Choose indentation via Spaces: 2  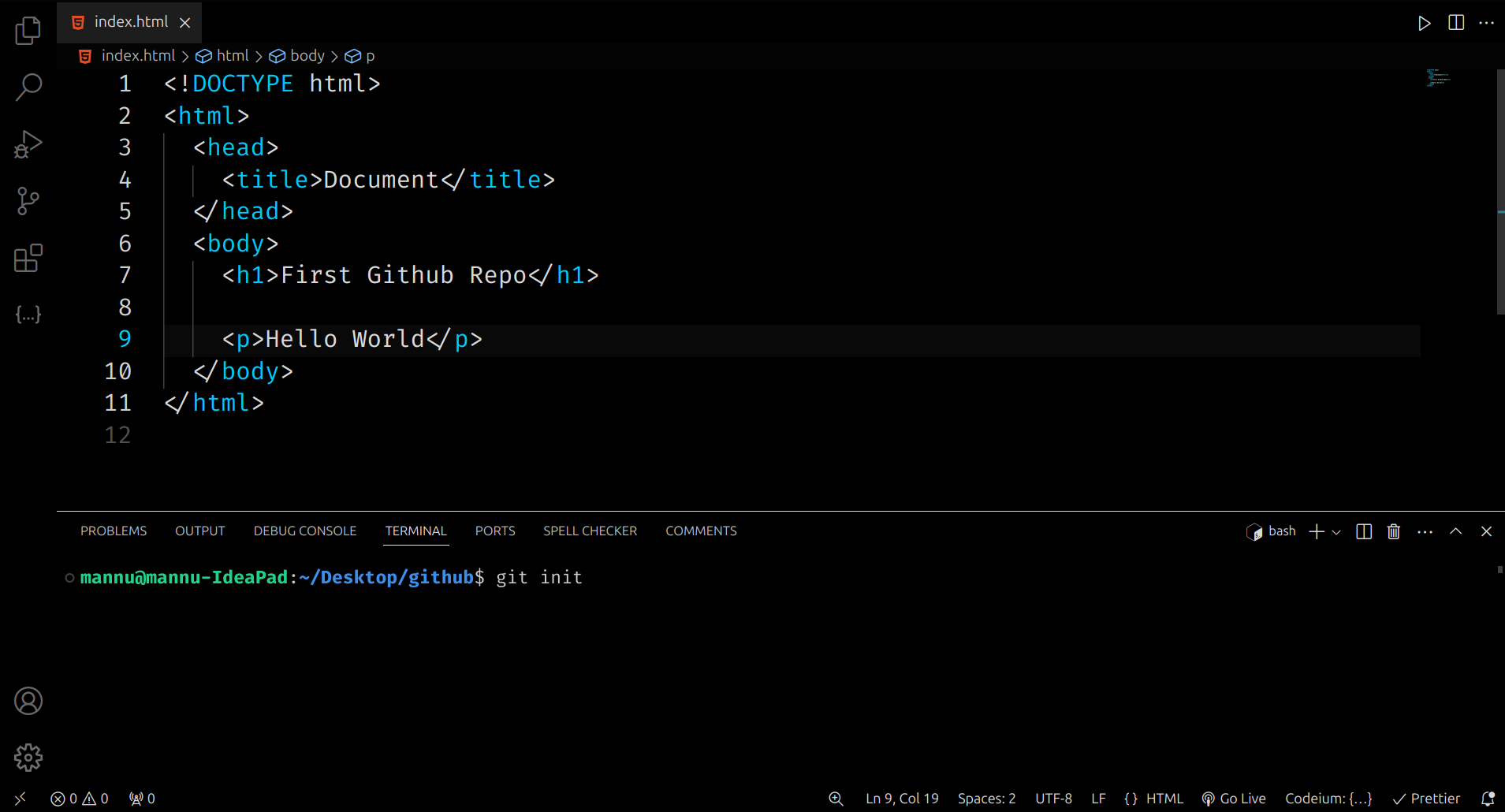(986, 799)
